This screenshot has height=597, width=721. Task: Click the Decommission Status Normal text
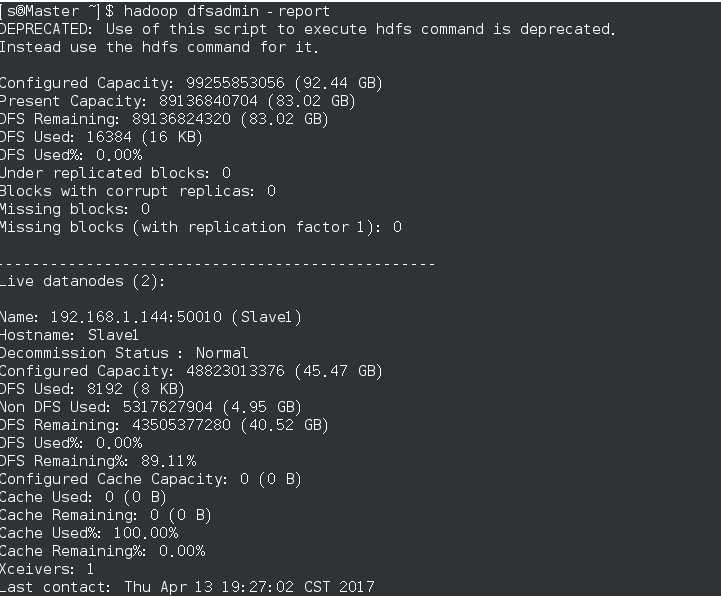click(124, 353)
